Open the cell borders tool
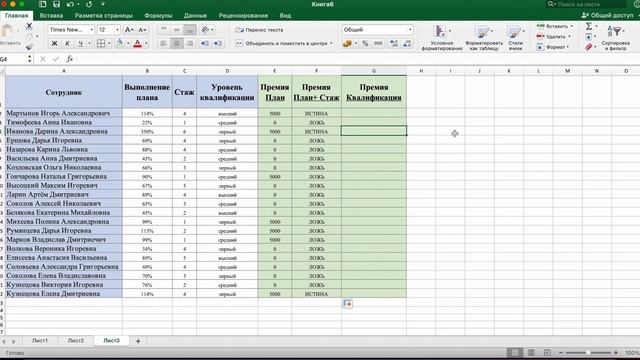The image size is (640, 360). pos(100,43)
